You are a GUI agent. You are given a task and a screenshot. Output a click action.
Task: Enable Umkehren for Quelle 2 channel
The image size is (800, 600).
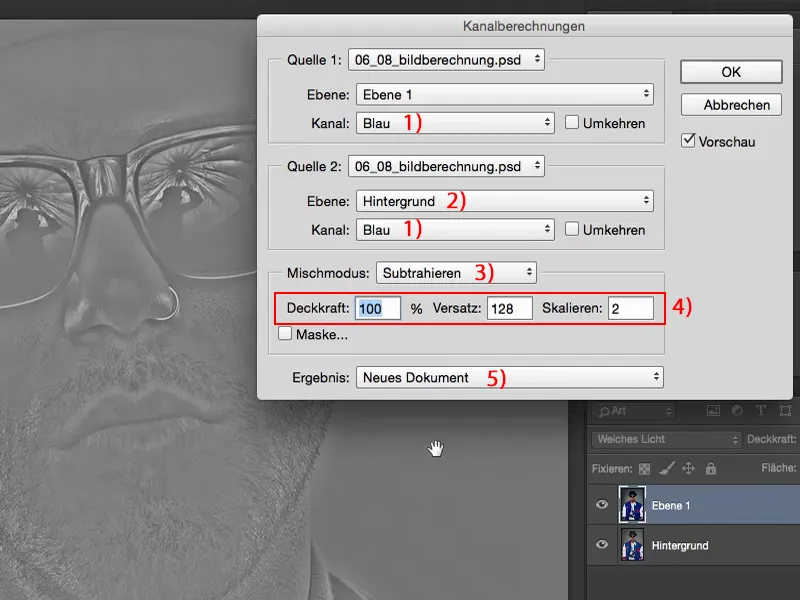(572, 229)
